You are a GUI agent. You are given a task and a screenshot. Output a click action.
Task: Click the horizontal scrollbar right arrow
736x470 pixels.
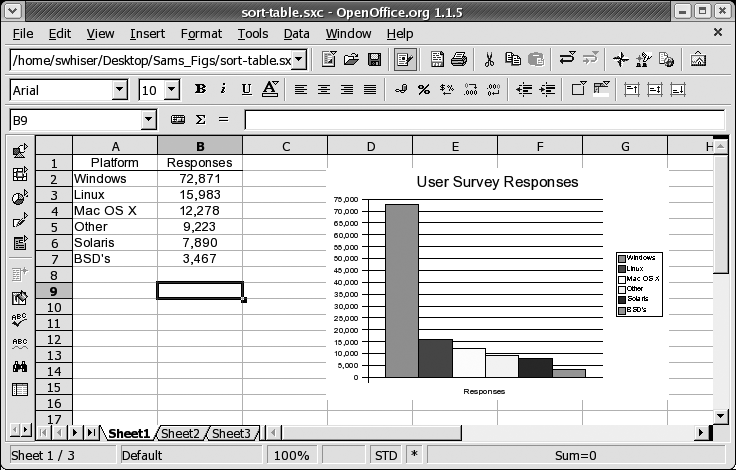(x=701, y=432)
